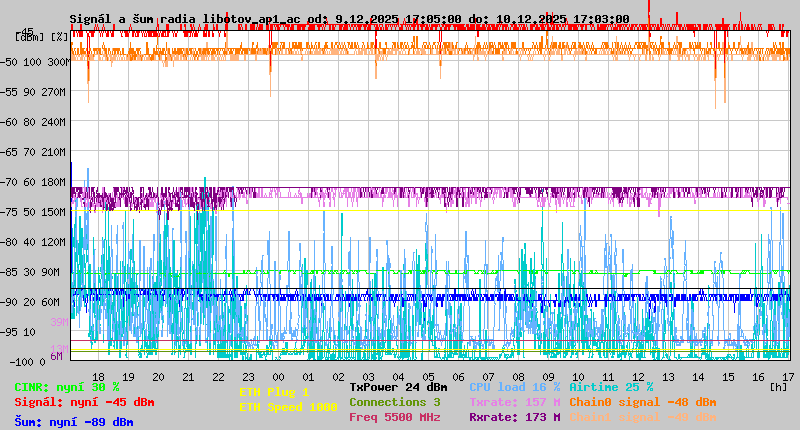
Task: Click the purple '6M' rate marker label
Action: (x=56, y=356)
